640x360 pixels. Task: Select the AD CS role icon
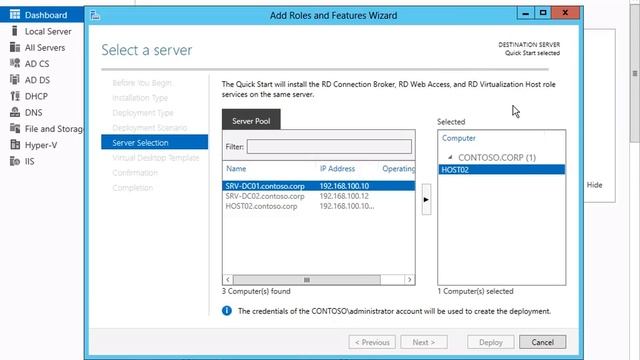pyautogui.click(x=15, y=63)
